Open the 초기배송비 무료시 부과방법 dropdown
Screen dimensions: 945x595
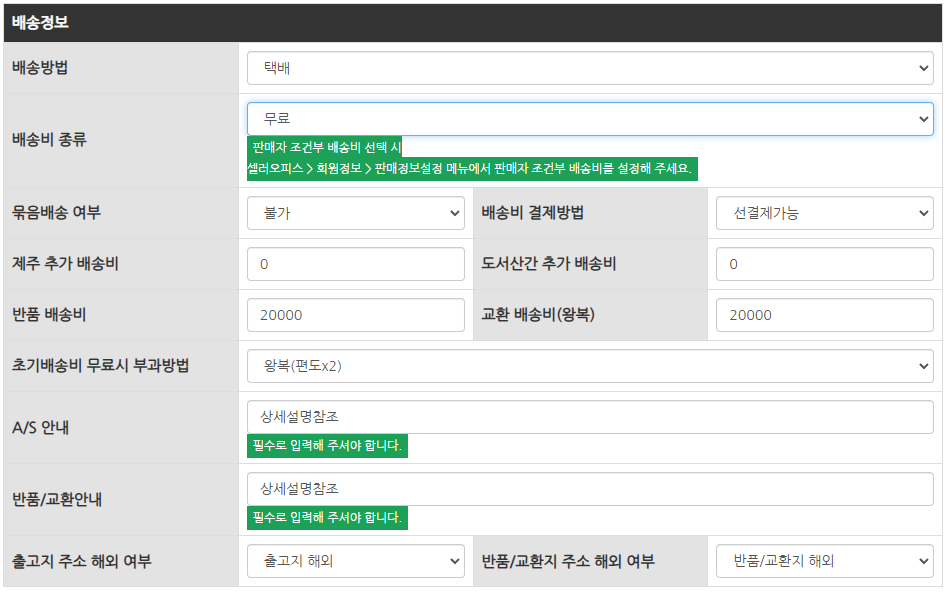[x=590, y=366]
